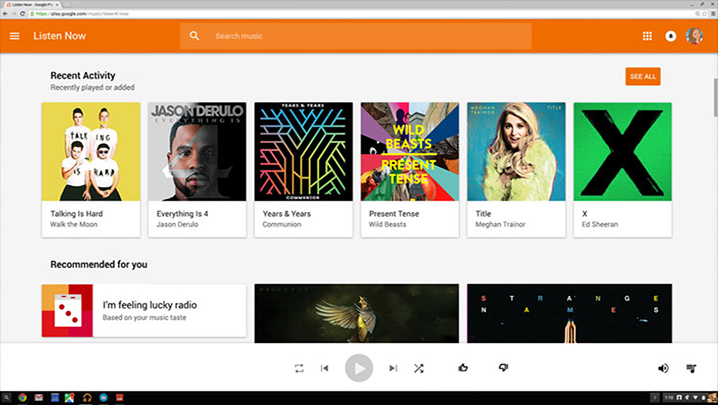718x405 pixels.
Task: Click the Ed Sheeran artist name
Action: pyautogui.click(x=600, y=224)
